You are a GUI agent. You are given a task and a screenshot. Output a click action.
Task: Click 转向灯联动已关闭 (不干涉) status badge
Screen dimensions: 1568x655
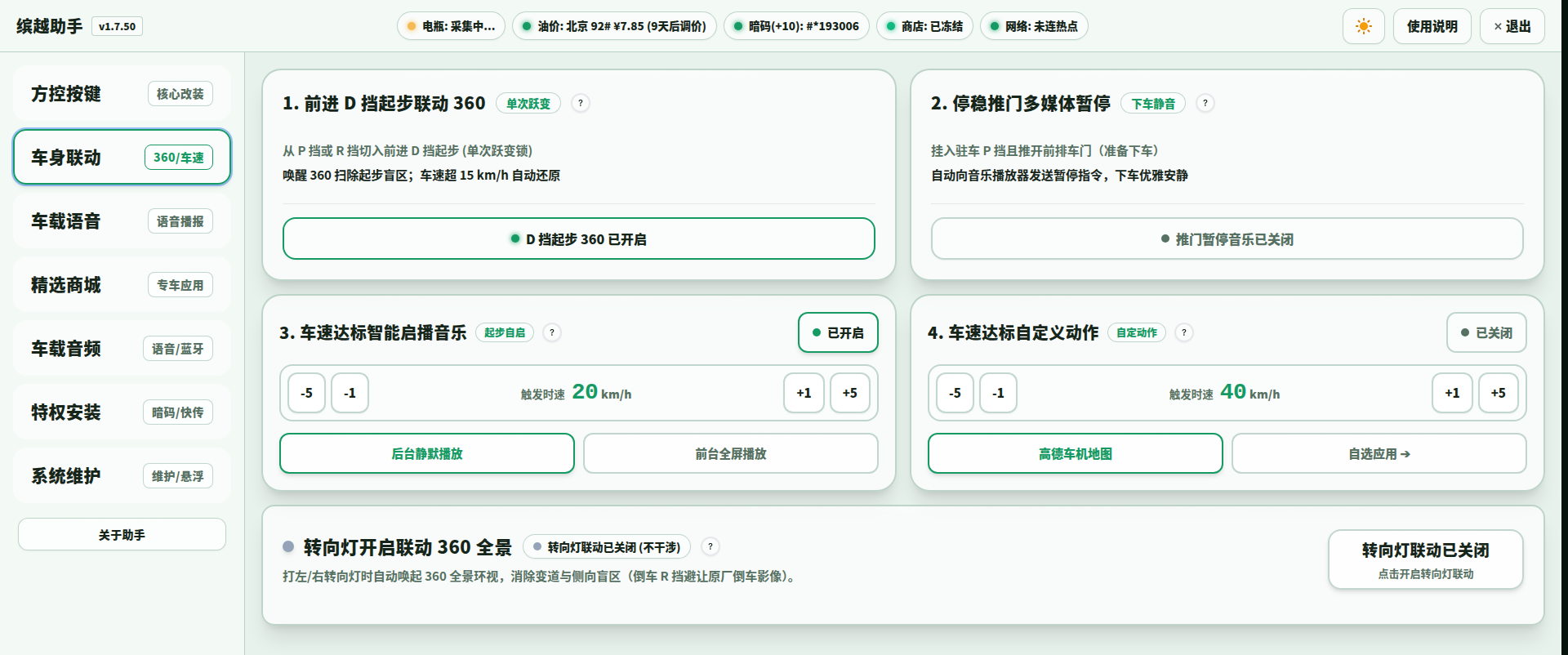607,546
